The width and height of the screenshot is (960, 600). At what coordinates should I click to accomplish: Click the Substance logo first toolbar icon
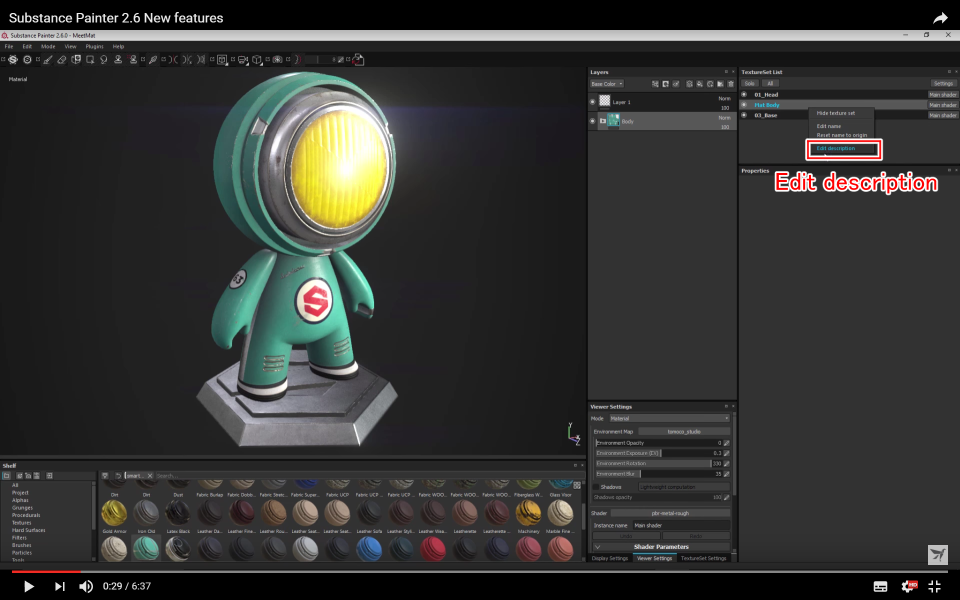click(x=13, y=59)
